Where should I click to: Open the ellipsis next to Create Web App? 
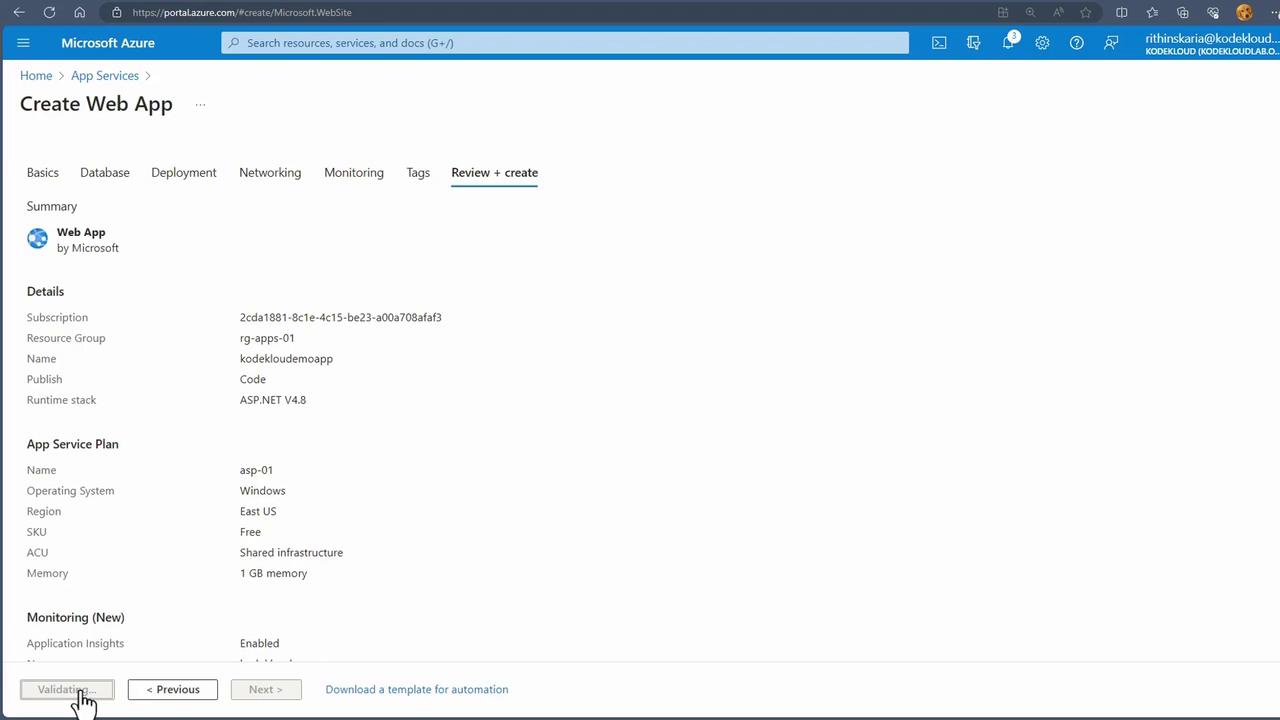click(x=200, y=104)
